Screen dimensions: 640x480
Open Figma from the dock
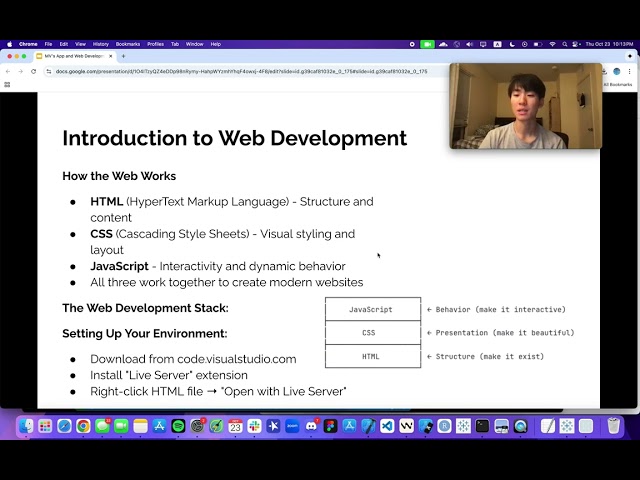pos(330,426)
